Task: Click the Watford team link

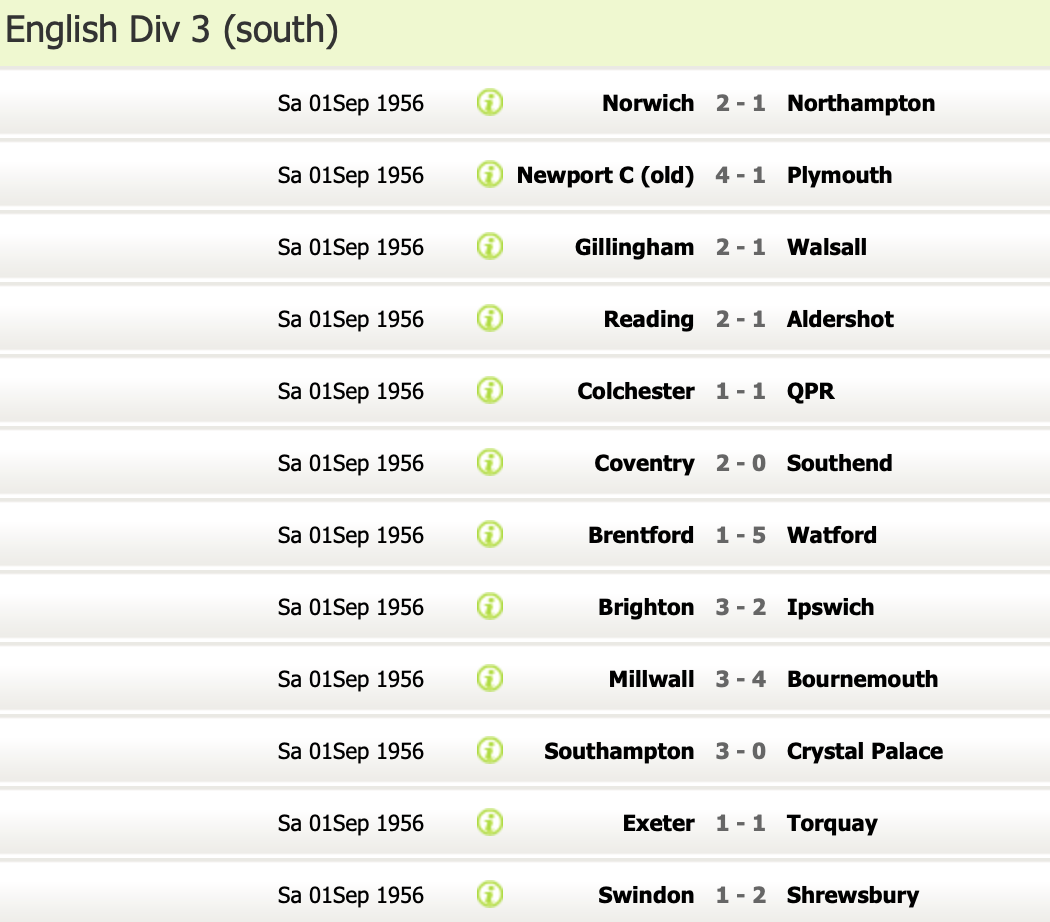Action: [x=832, y=535]
